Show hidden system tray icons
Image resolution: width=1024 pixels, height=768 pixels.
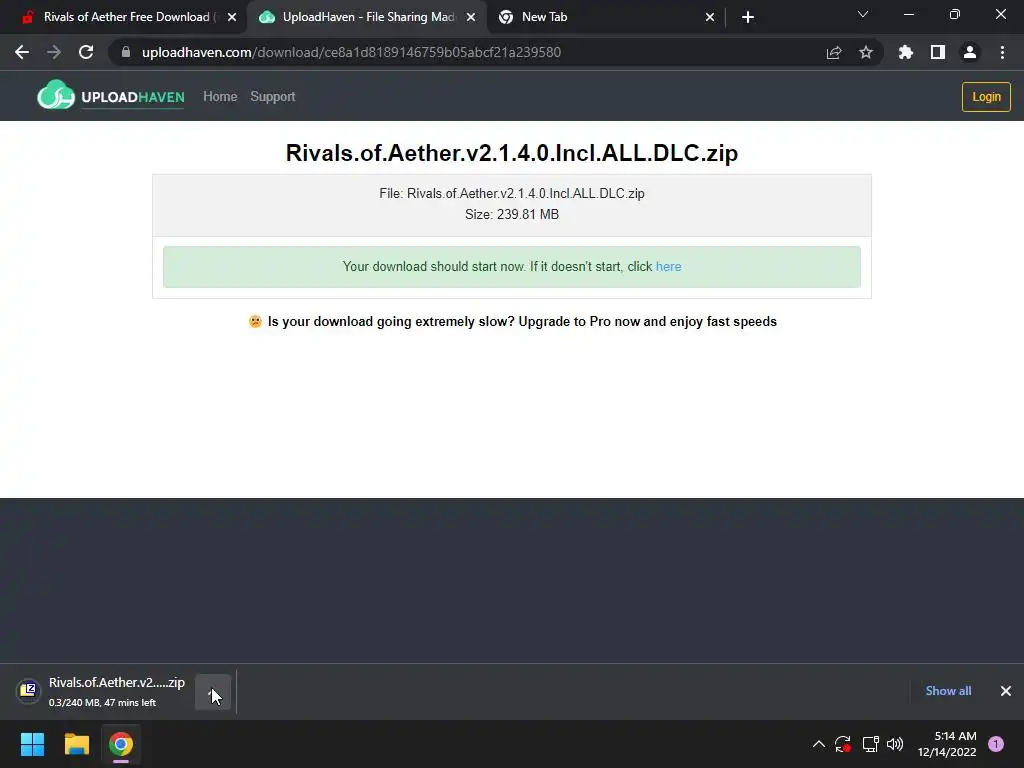[x=818, y=744]
